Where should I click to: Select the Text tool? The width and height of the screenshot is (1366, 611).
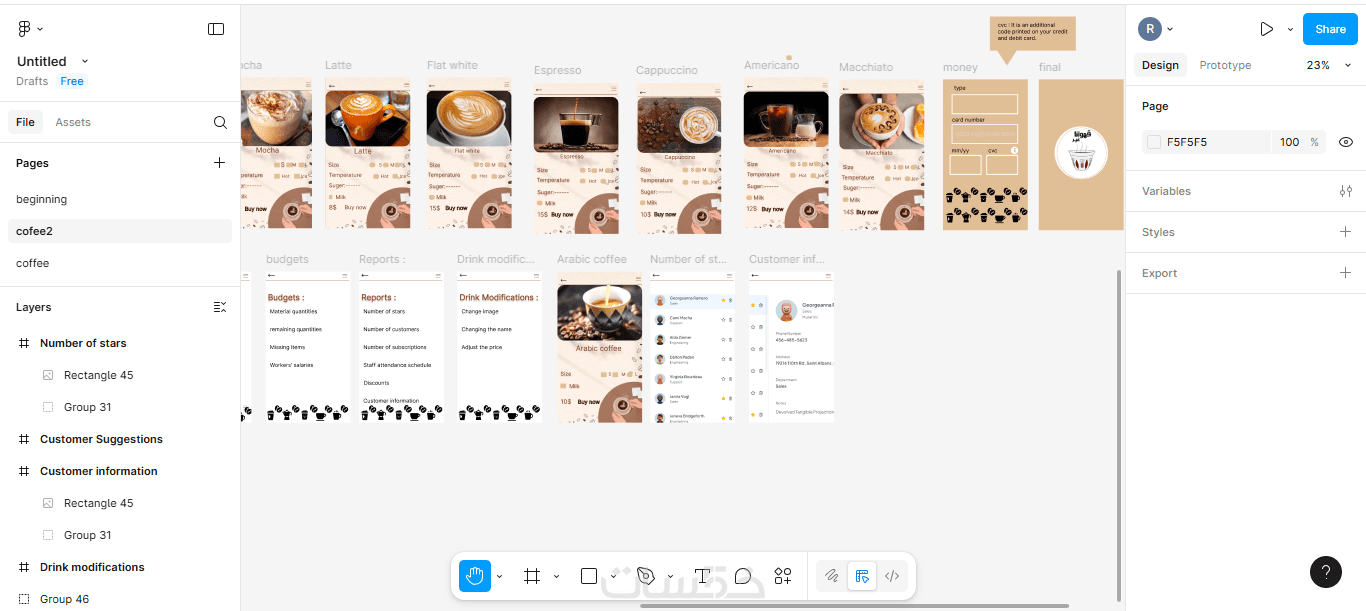click(x=702, y=576)
